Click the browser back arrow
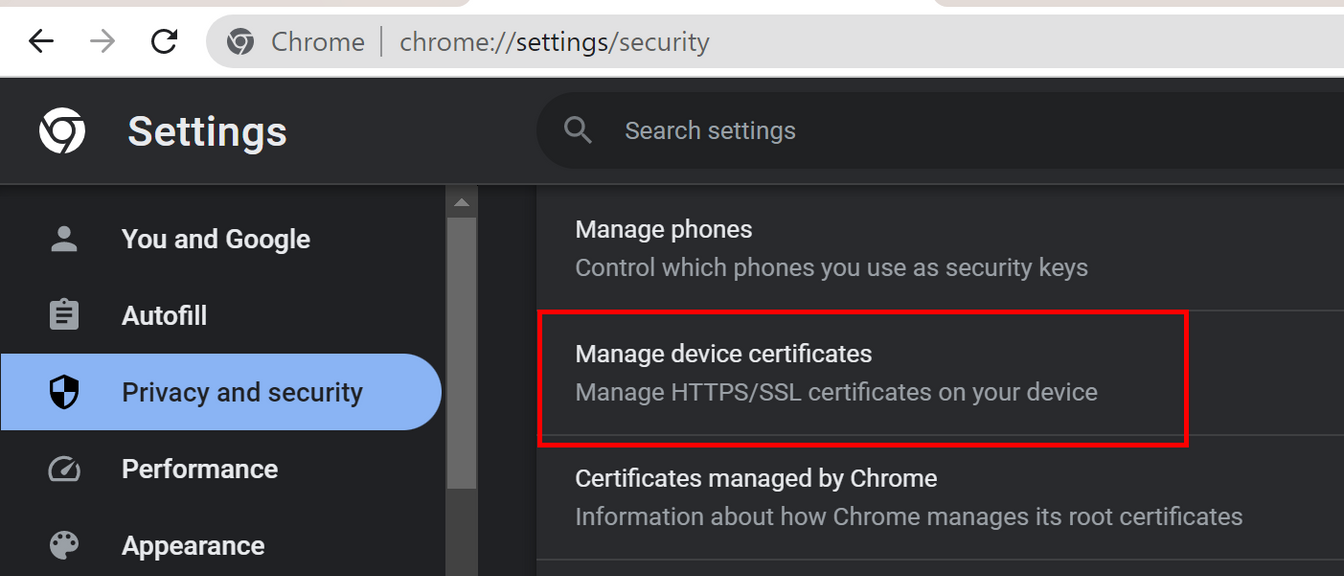The image size is (1344, 576). (41, 42)
